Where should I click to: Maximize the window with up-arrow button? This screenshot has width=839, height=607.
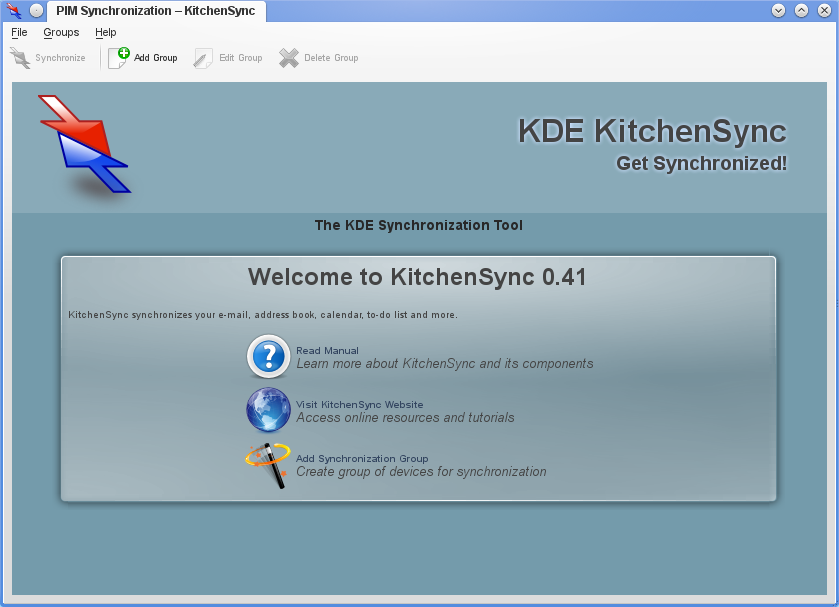802,11
